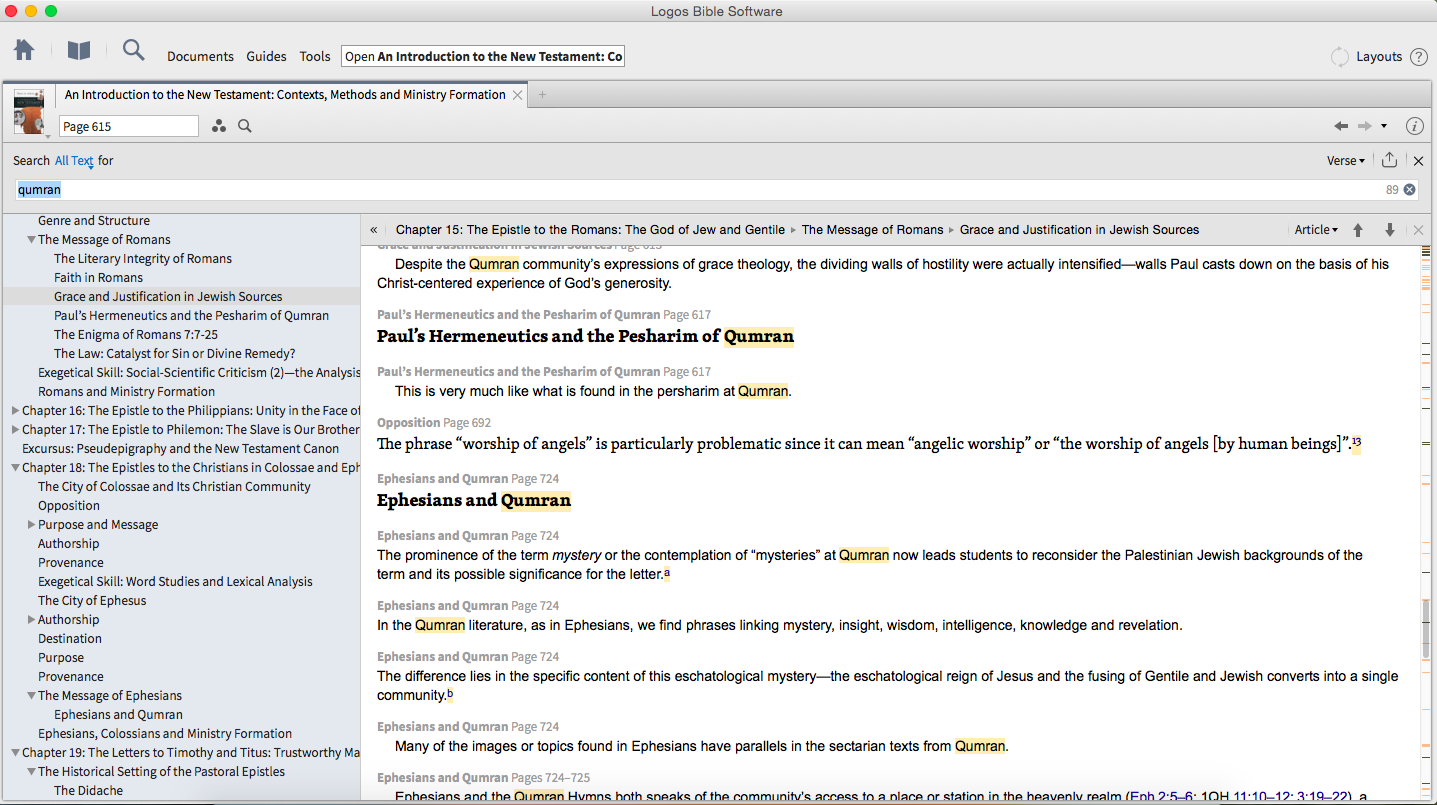This screenshot has width=1437, height=805.
Task: Open the Guides menu
Action: [x=266, y=57]
